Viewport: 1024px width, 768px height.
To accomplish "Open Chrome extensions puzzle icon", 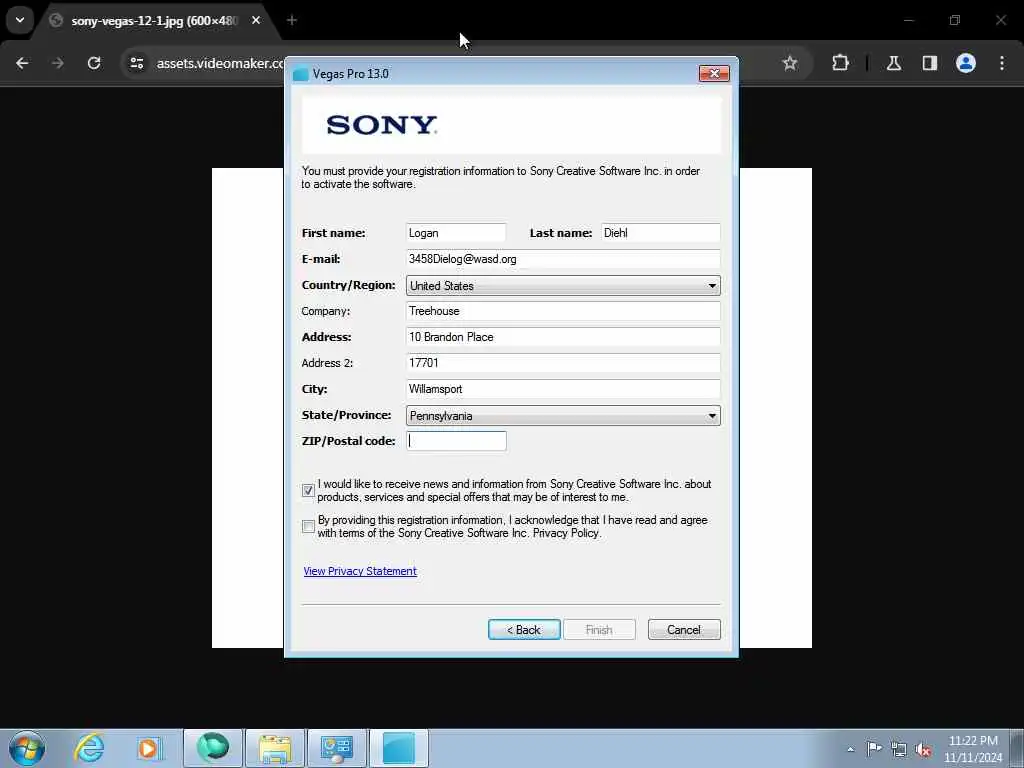I will [840, 63].
